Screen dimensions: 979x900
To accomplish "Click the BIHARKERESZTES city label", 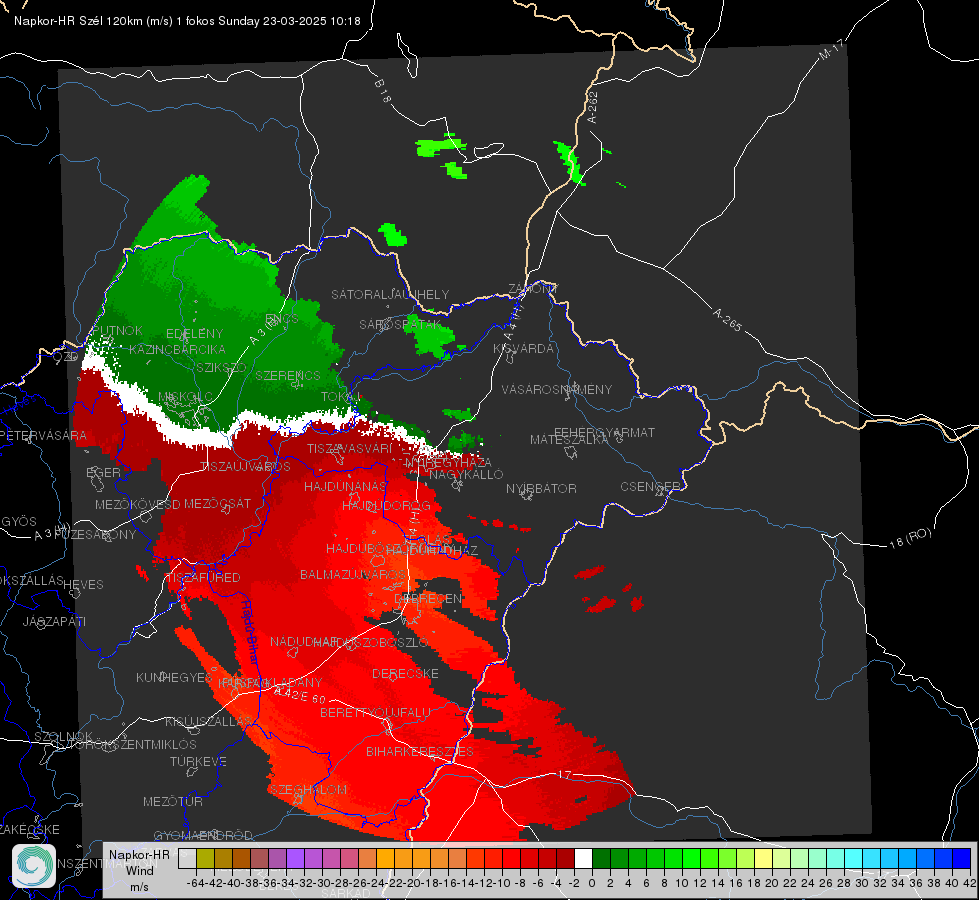I will click(x=420, y=751).
